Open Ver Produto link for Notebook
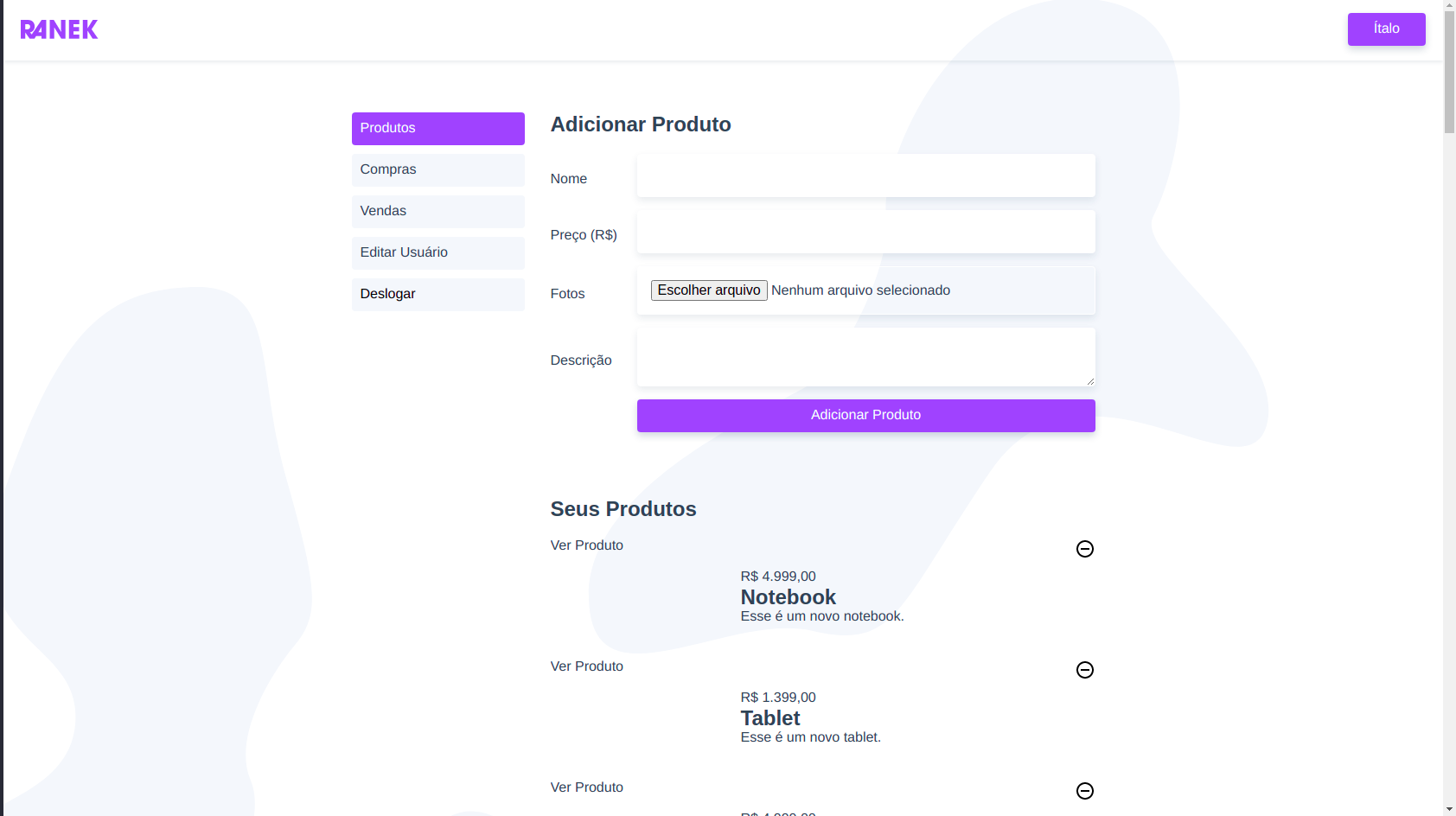The image size is (1456, 816). [x=587, y=545]
